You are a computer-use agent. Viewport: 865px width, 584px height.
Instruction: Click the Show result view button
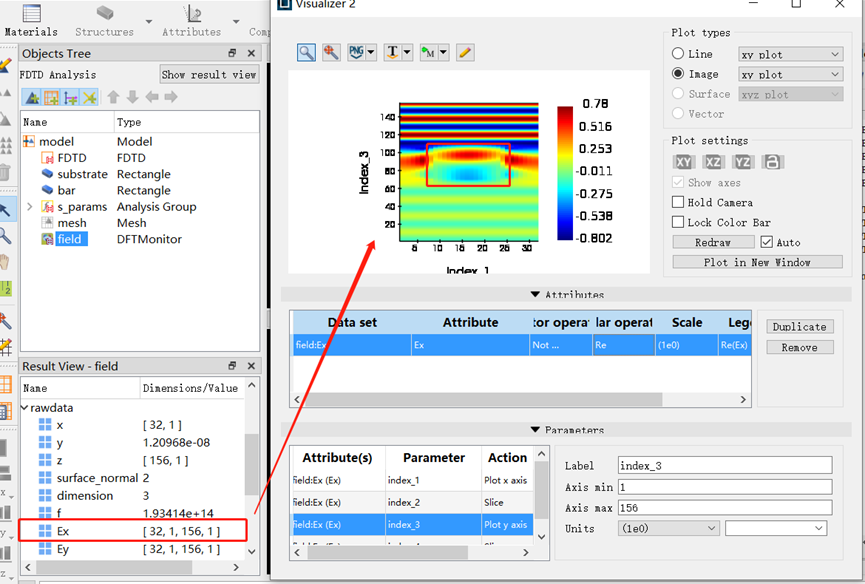point(209,74)
